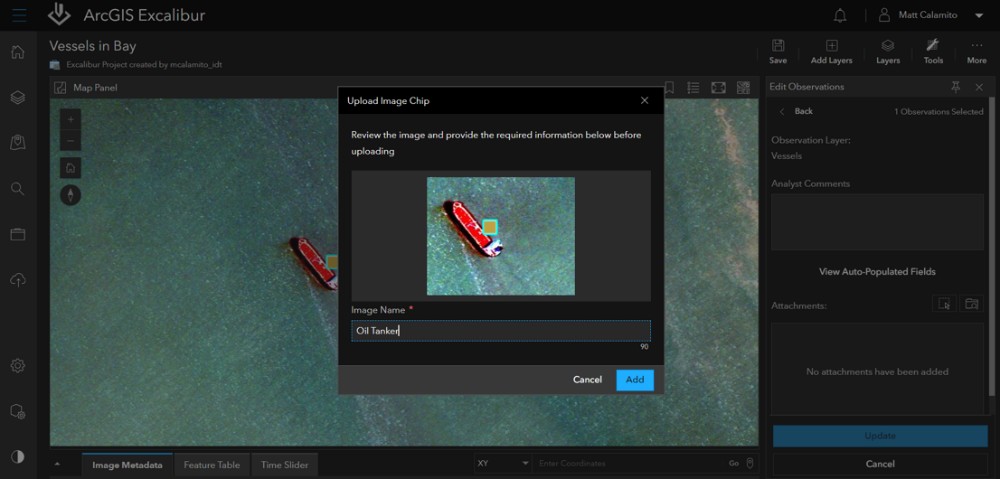This screenshot has width=1000, height=479.
Task: Open the hamburger navigation menu
Action: click(19, 15)
